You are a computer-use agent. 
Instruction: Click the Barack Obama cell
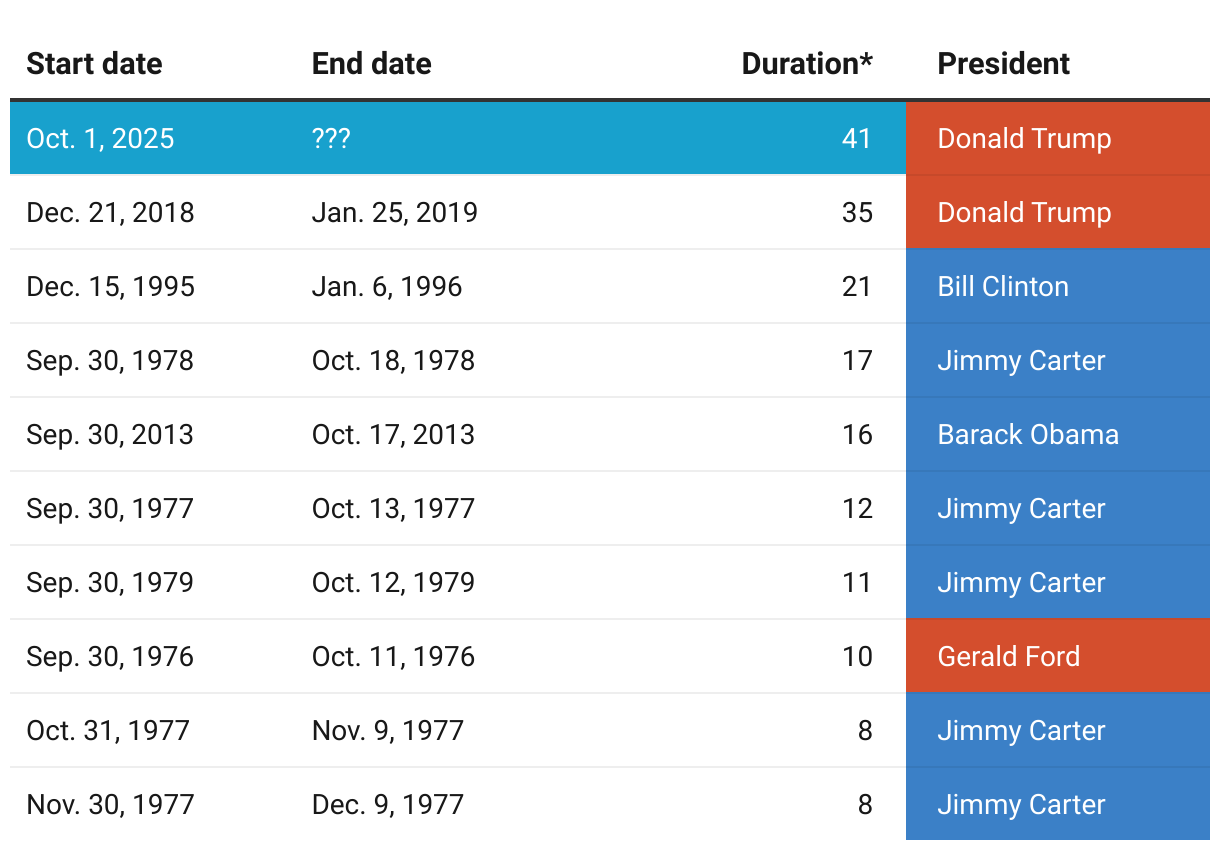click(1028, 435)
